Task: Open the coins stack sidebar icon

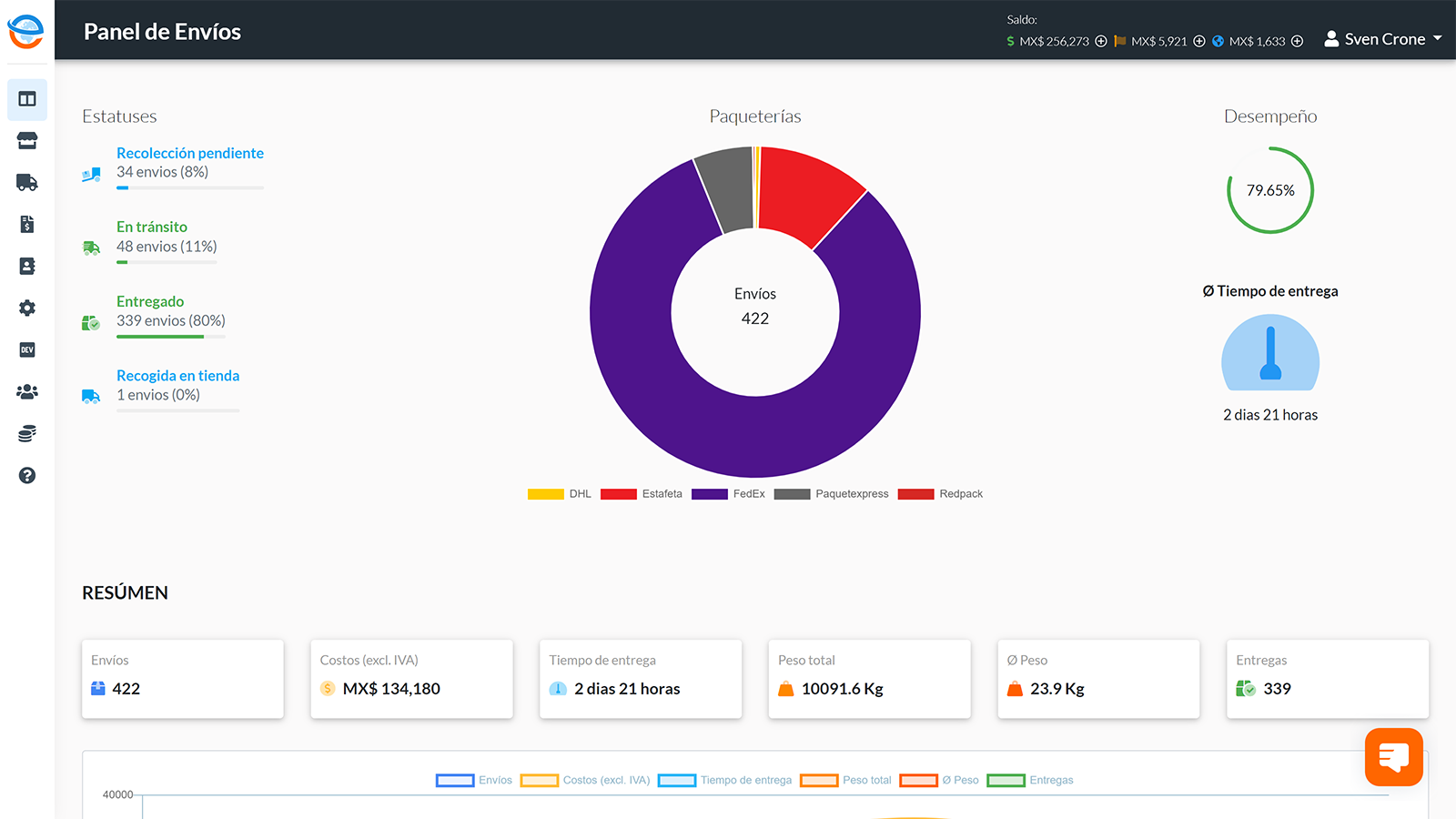Action: (27, 434)
